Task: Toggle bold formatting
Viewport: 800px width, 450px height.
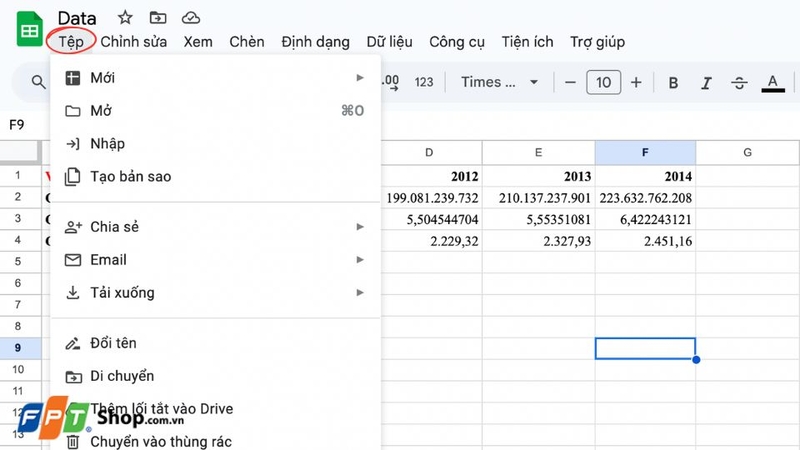Action: pyautogui.click(x=673, y=82)
